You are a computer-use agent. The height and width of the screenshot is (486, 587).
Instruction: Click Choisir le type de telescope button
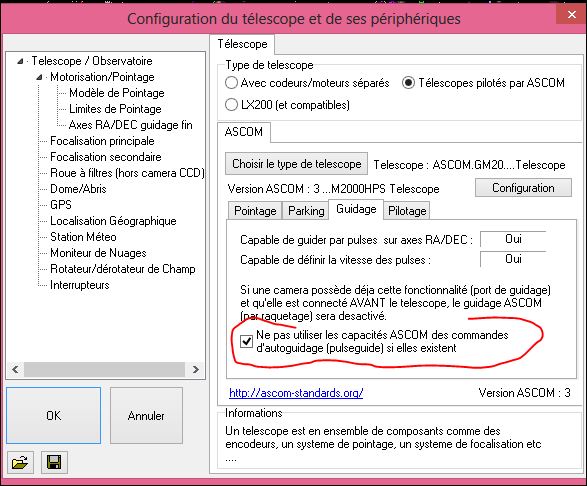click(296, 164)
